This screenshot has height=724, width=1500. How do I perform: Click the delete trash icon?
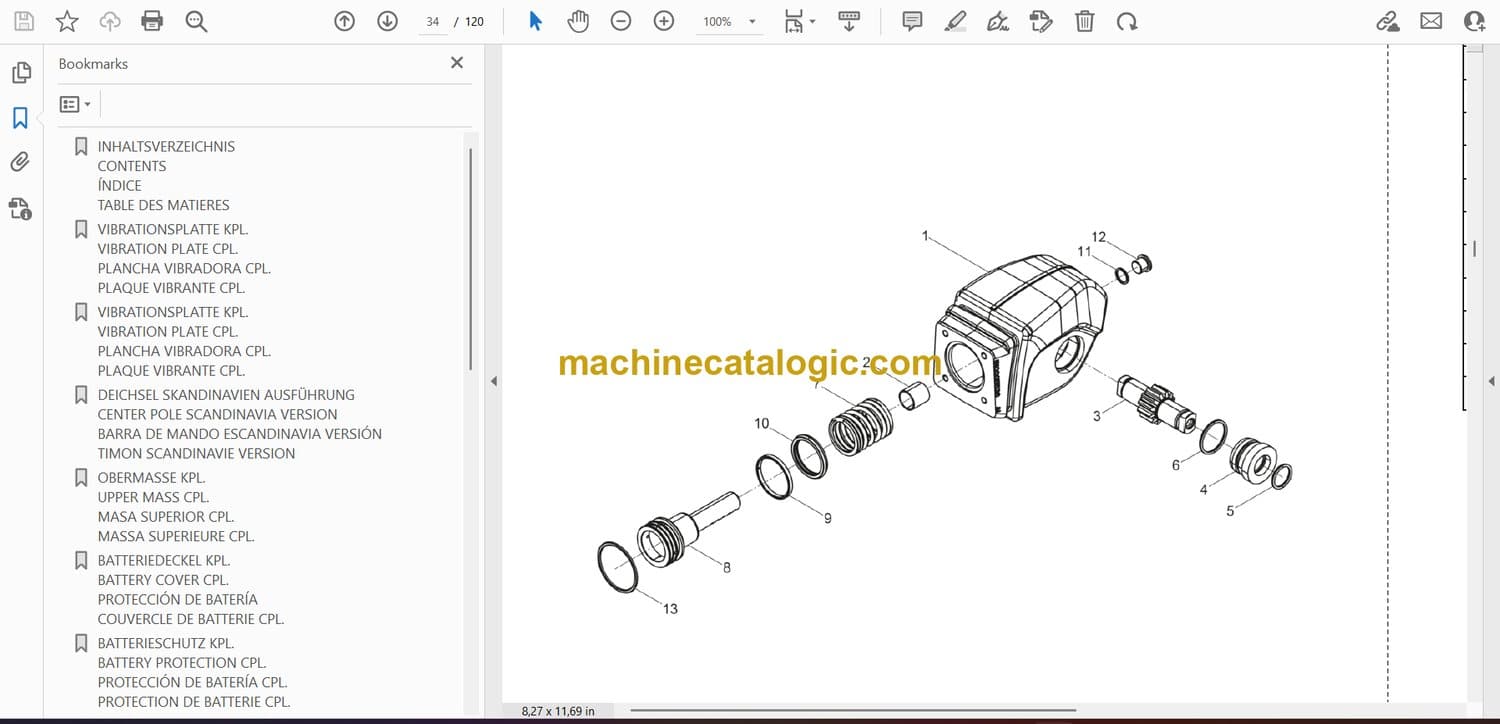click(x=1085, y=21)
